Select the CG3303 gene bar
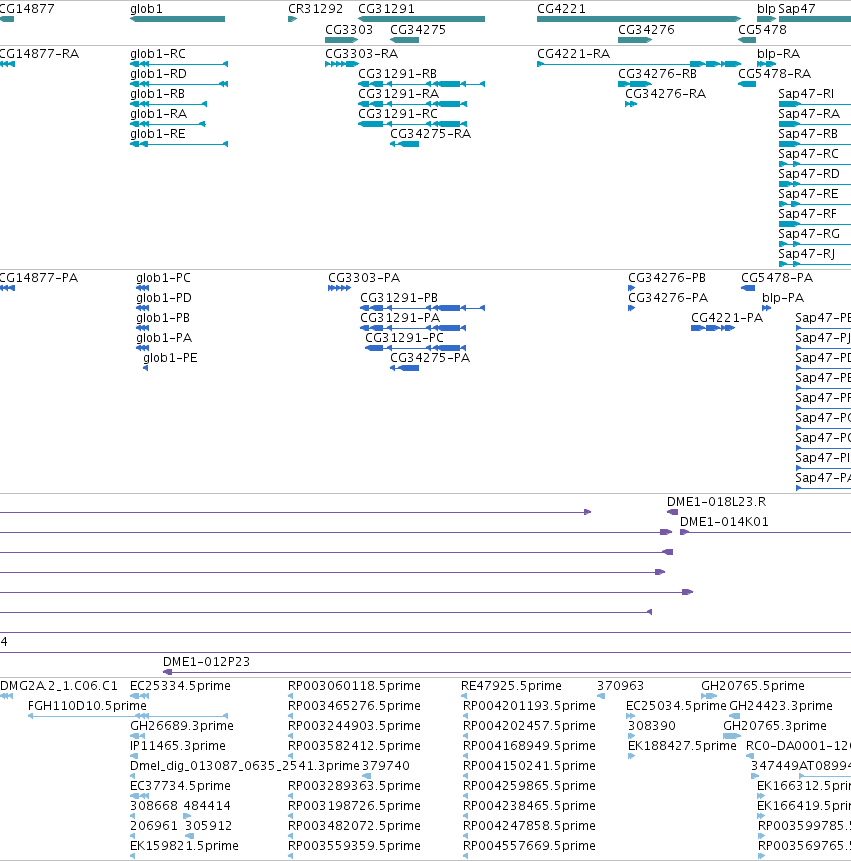The image size is (851, 861). [x=341, y=40]
